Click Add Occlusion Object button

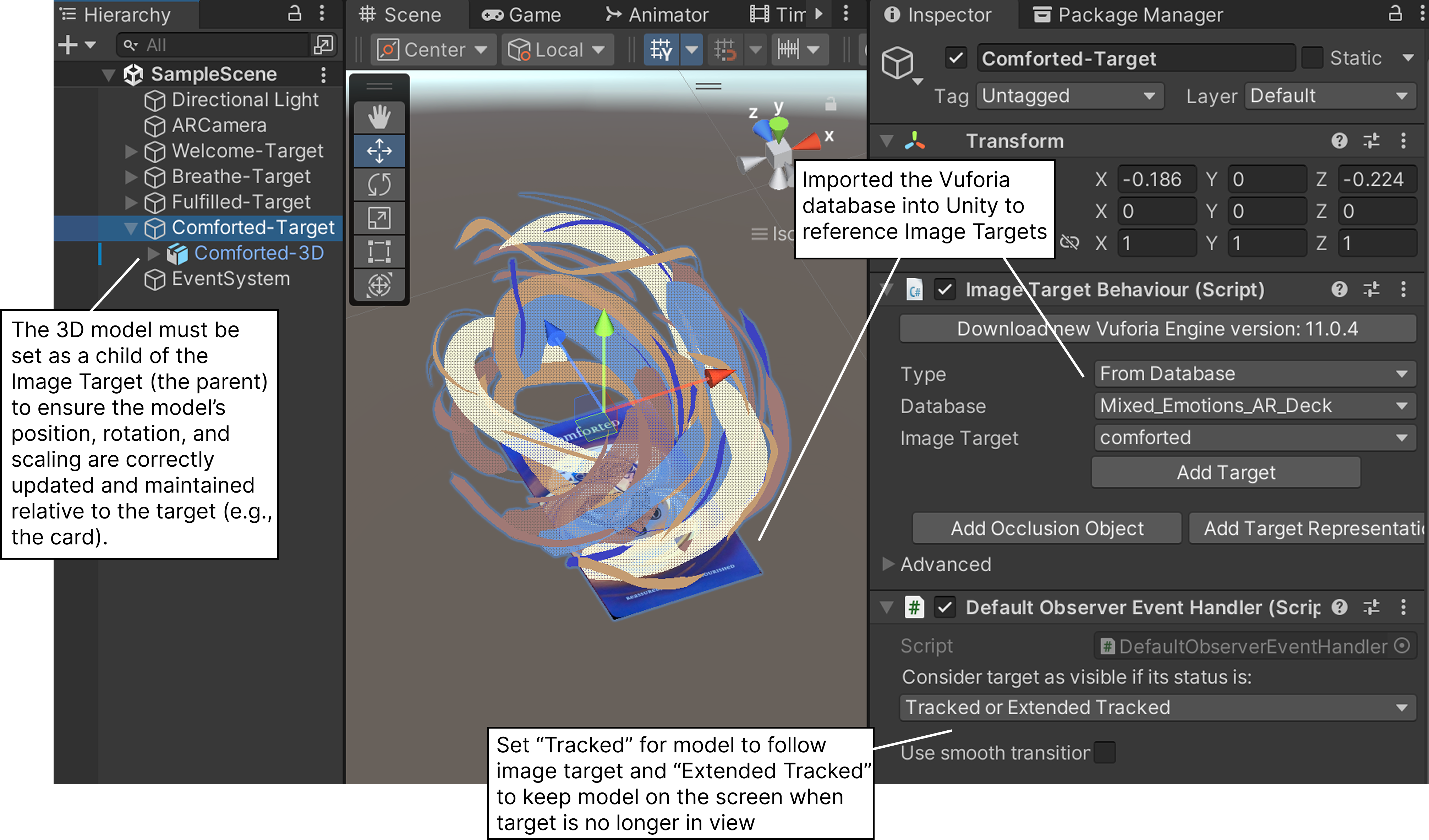[x=1047, y=528]
